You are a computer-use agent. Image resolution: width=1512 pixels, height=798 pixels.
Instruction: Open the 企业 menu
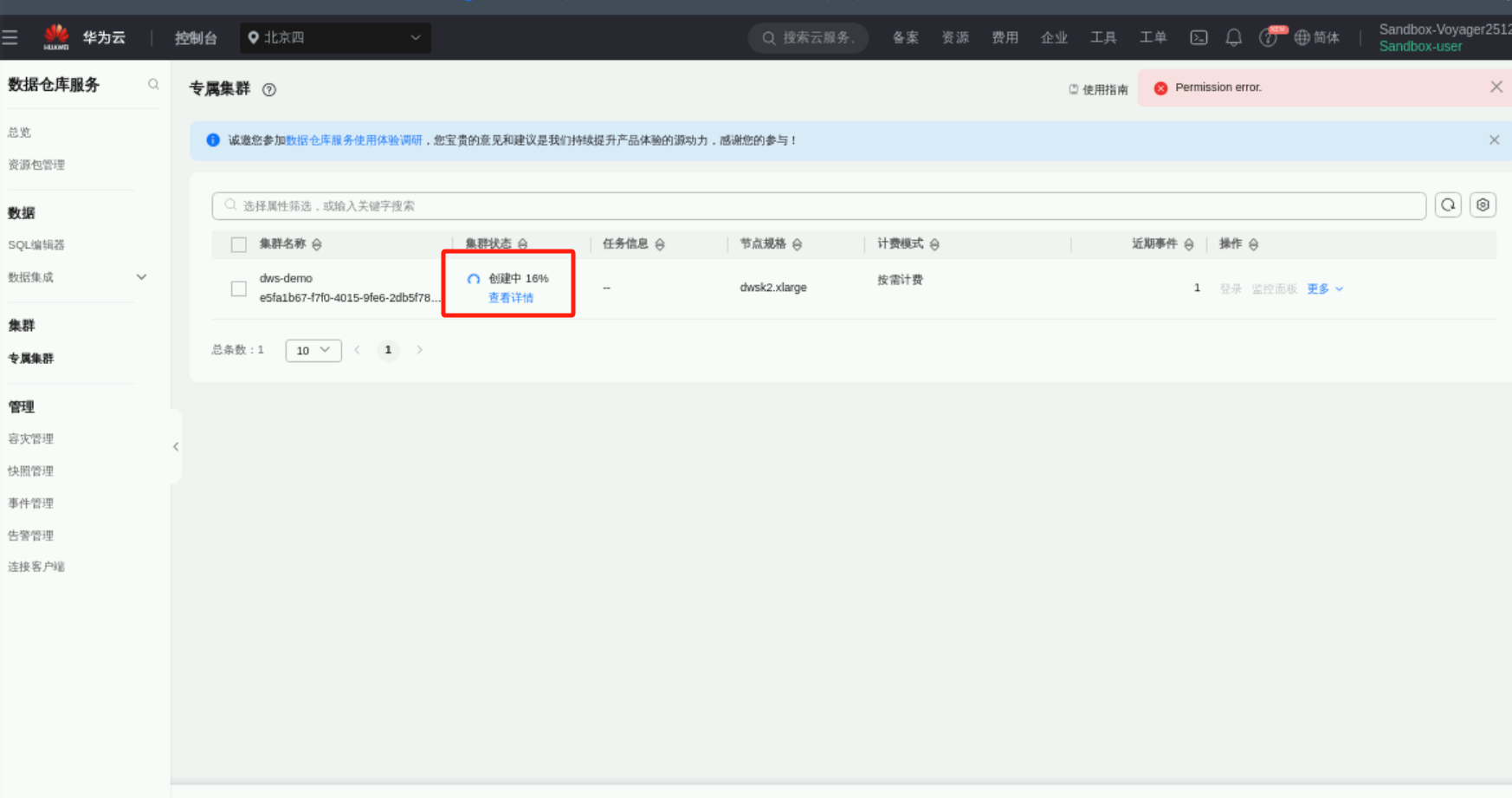(1054, 37)
